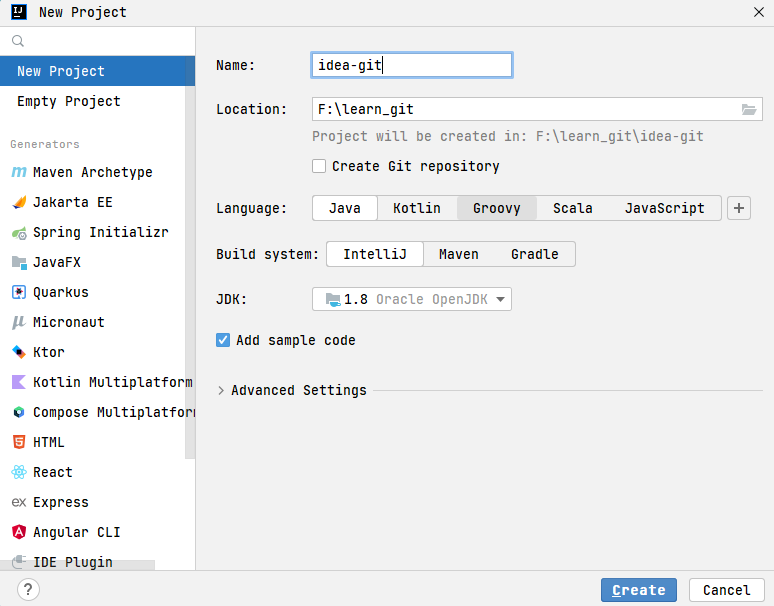Image resolution: width=774 pixels, height=606 pixels.
Task: Open Kotlin Multiplatform generator entry
Action: click(93, 382)
